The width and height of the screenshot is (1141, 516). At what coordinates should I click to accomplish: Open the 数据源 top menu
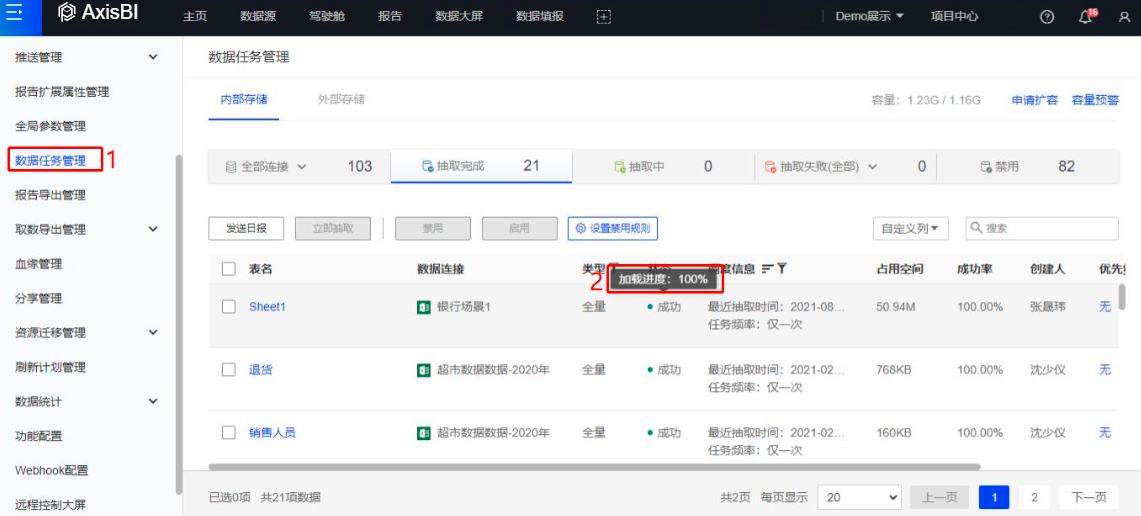(x=257, y=16)
